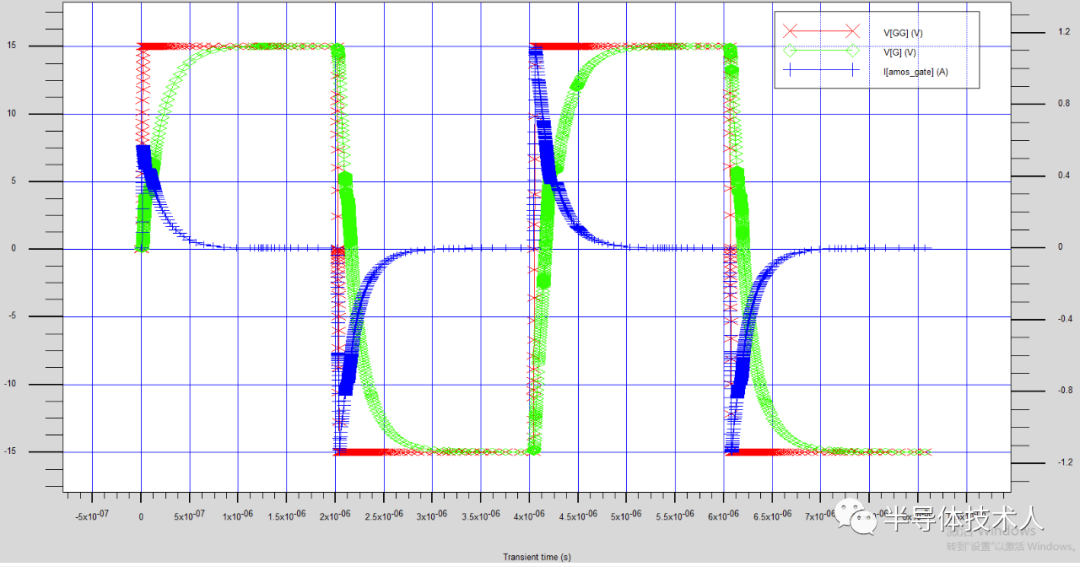Click the 15 label on left voltage axis
This screenshot has height=567, width=1080.
pyautogui.click(x=12, y=45)
